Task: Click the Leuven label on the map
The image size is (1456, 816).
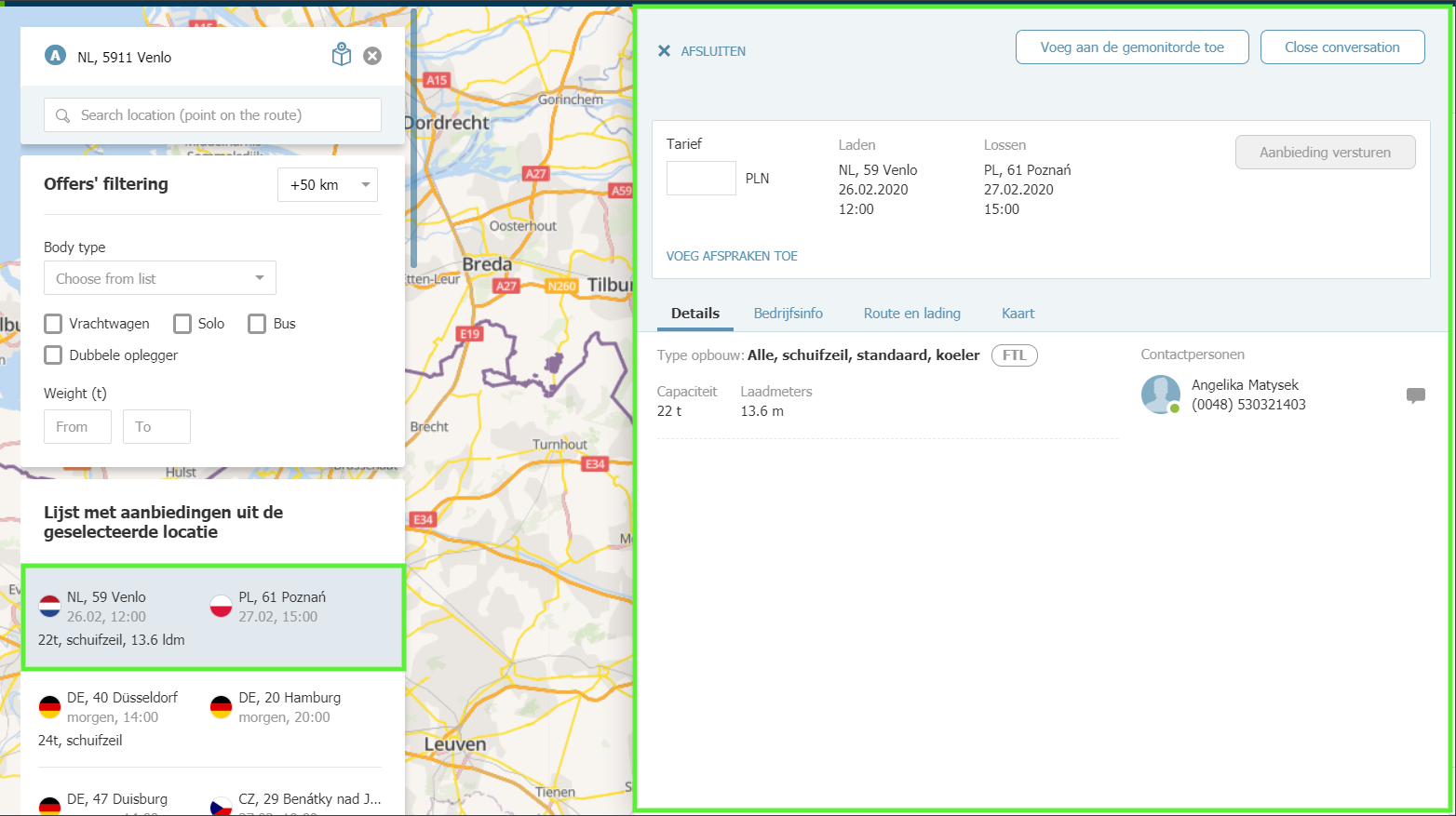Action: tap(455, 744)
